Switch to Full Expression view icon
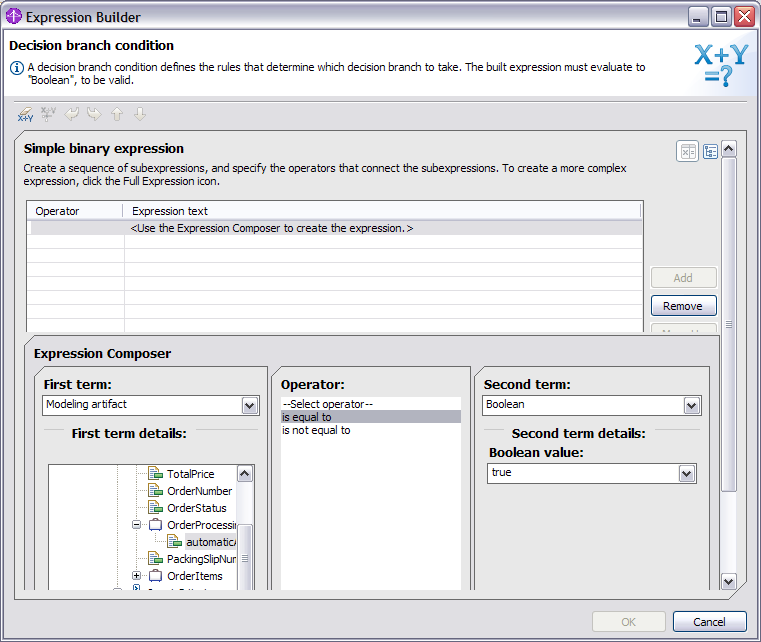The image size is (761, 642). 710,152
